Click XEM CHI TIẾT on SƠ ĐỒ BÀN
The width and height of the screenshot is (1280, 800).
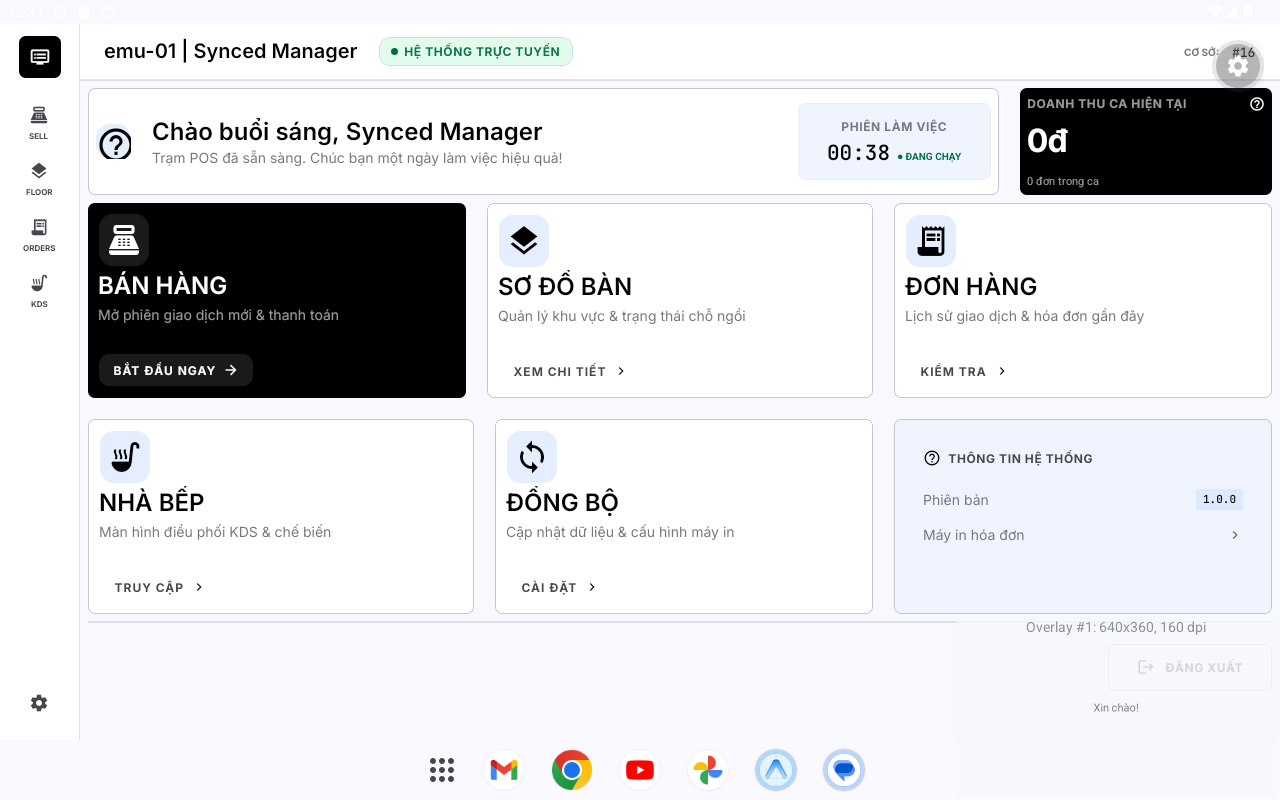570,371
